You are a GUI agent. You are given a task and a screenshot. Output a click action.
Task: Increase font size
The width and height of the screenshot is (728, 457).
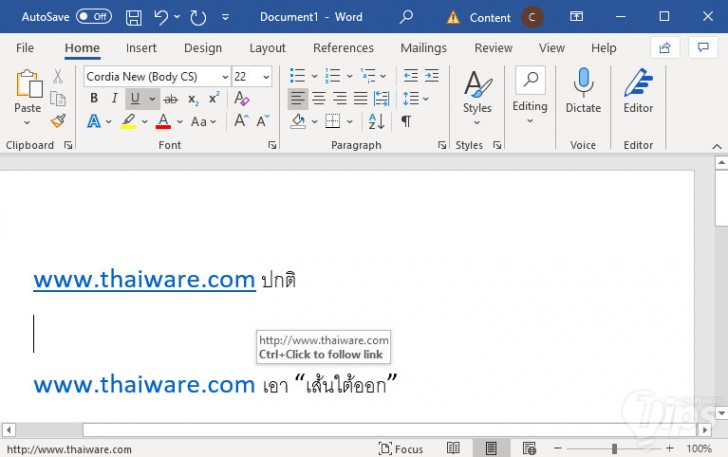pos(241,121)
